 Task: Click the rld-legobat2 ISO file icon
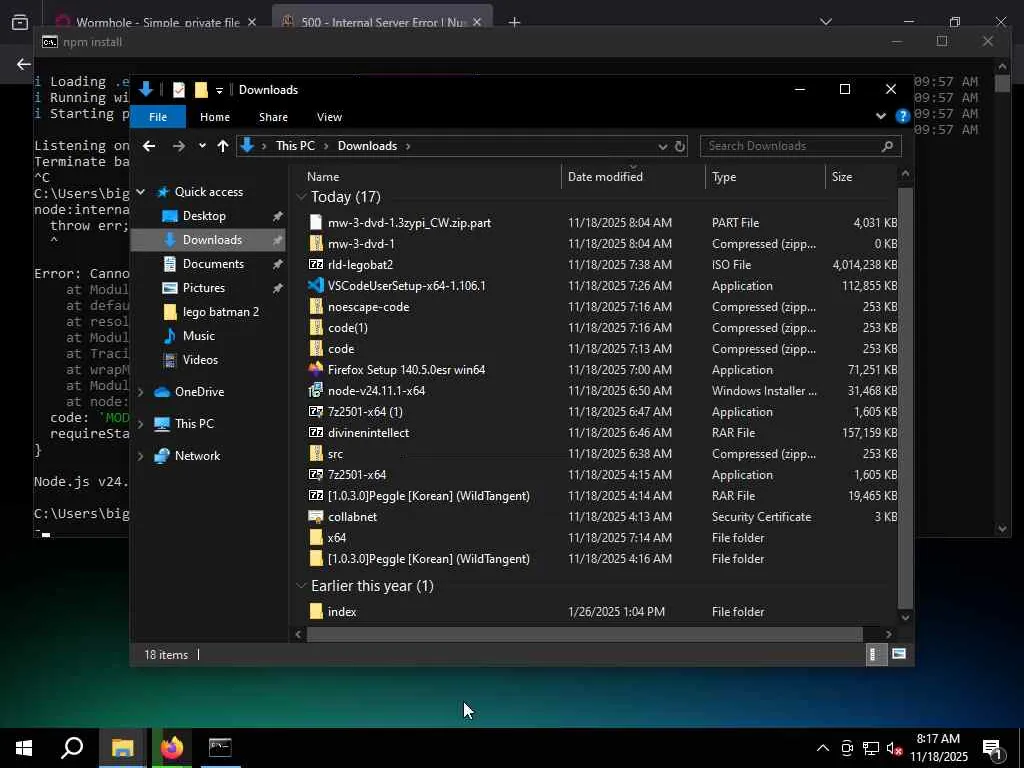click(x=316, y=264)
